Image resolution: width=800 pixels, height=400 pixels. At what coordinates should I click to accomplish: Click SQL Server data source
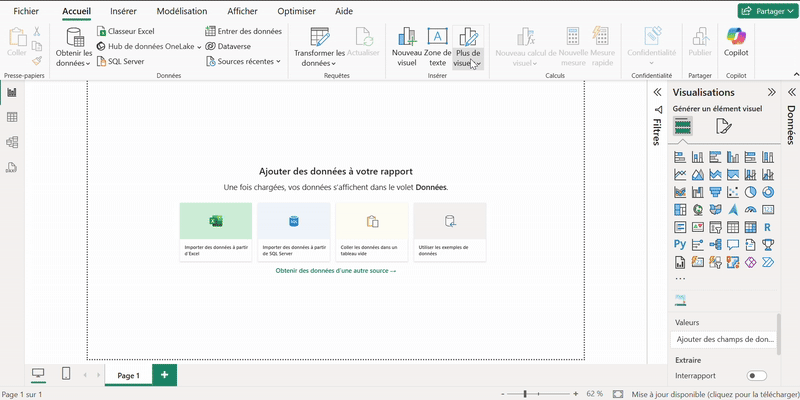(x=120, y=61)
